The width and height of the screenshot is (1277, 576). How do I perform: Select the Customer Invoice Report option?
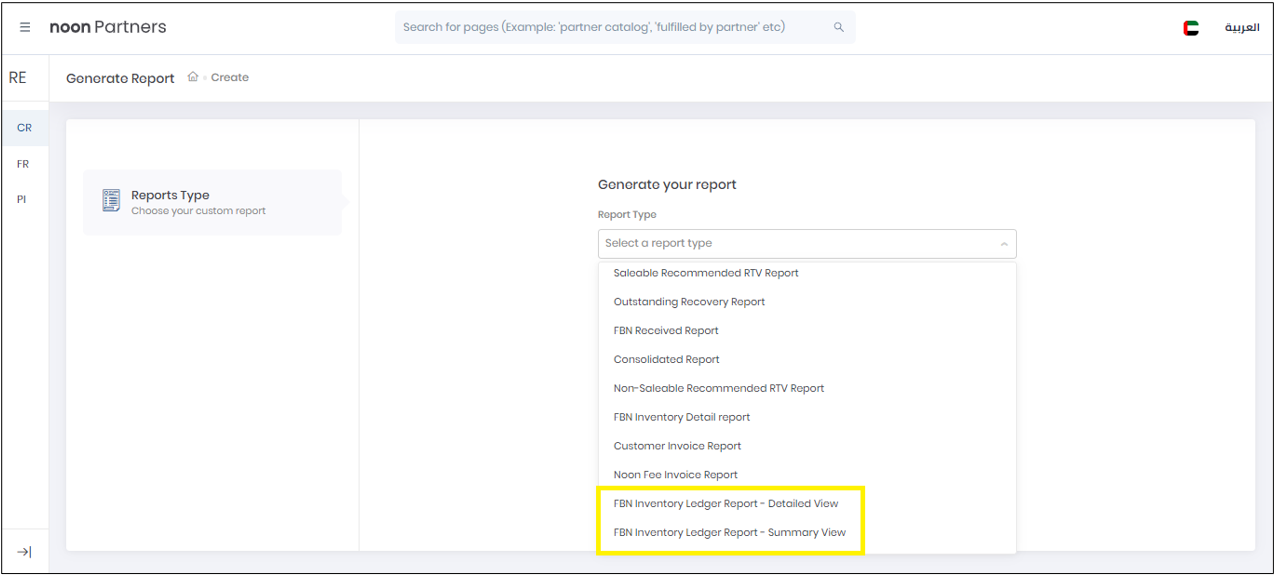click(677, 445)
